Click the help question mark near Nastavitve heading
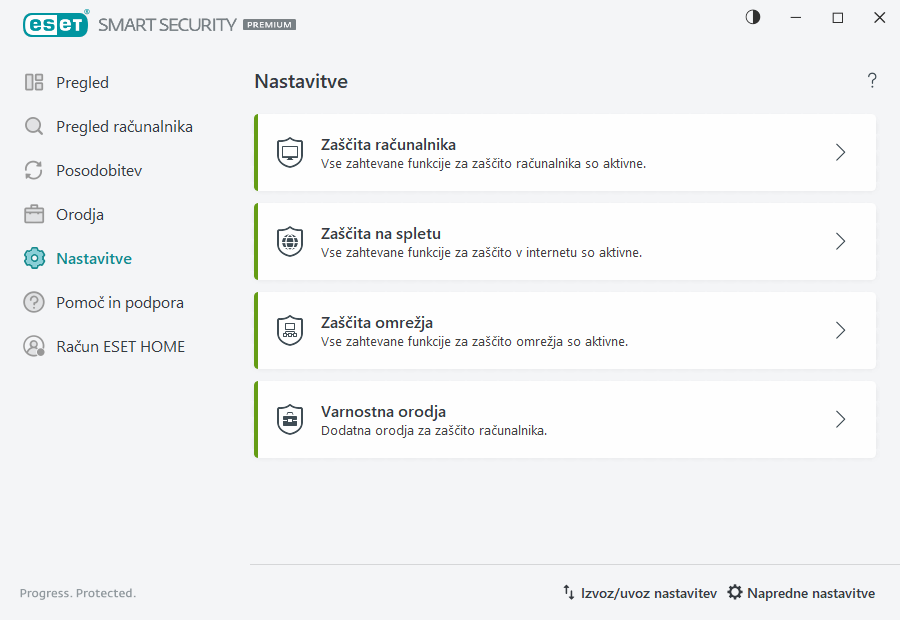Viewport: 900px width, 620px height. (871, 80)
